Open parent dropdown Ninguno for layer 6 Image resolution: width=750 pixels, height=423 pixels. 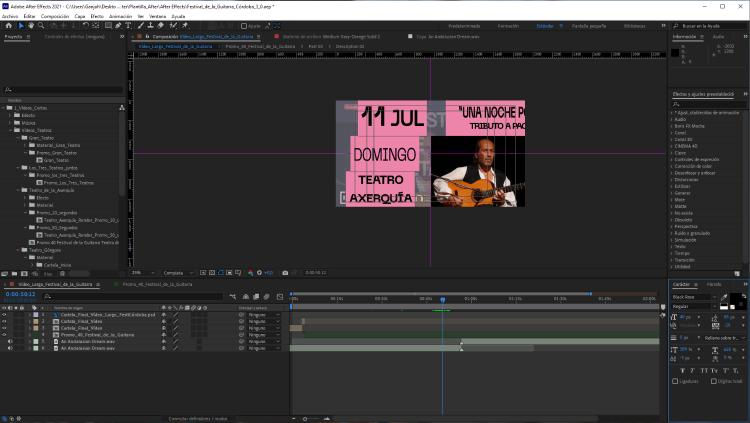click(264, 348)
